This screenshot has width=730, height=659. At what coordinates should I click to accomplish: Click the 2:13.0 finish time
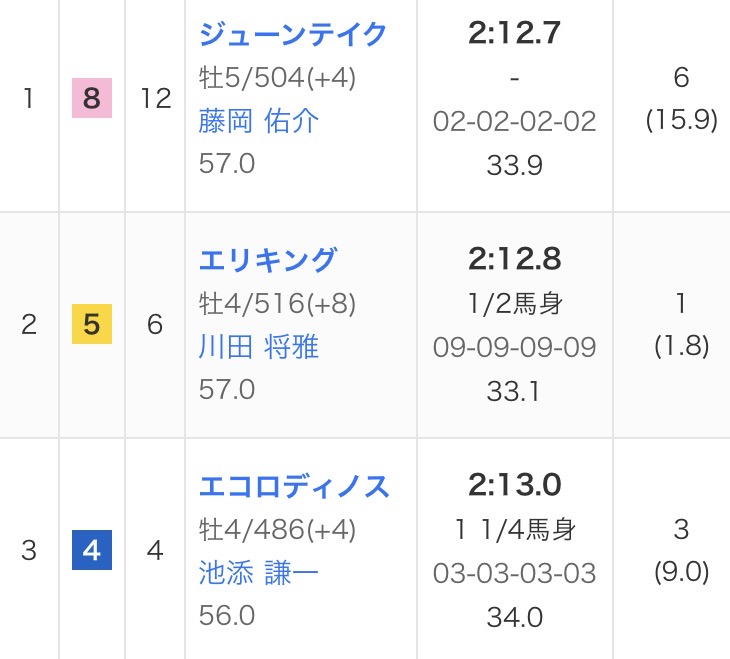pos(514,486)
